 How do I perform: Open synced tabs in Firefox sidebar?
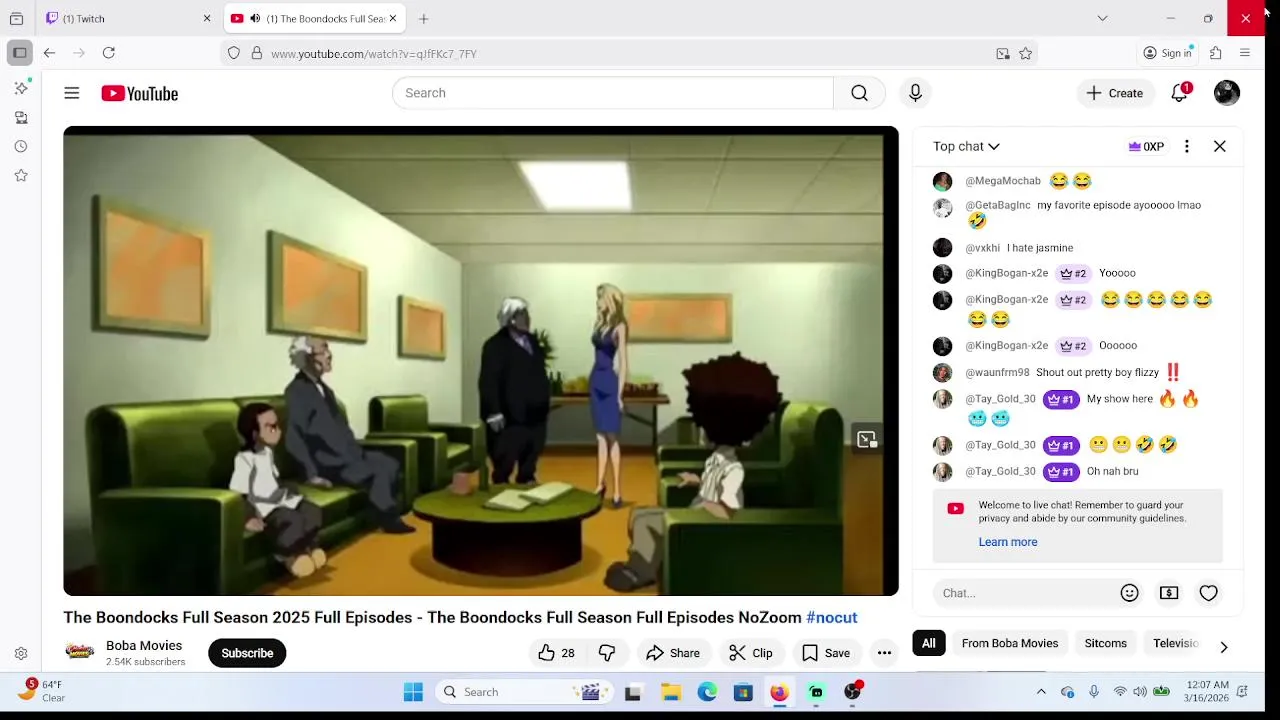[21, 117]
